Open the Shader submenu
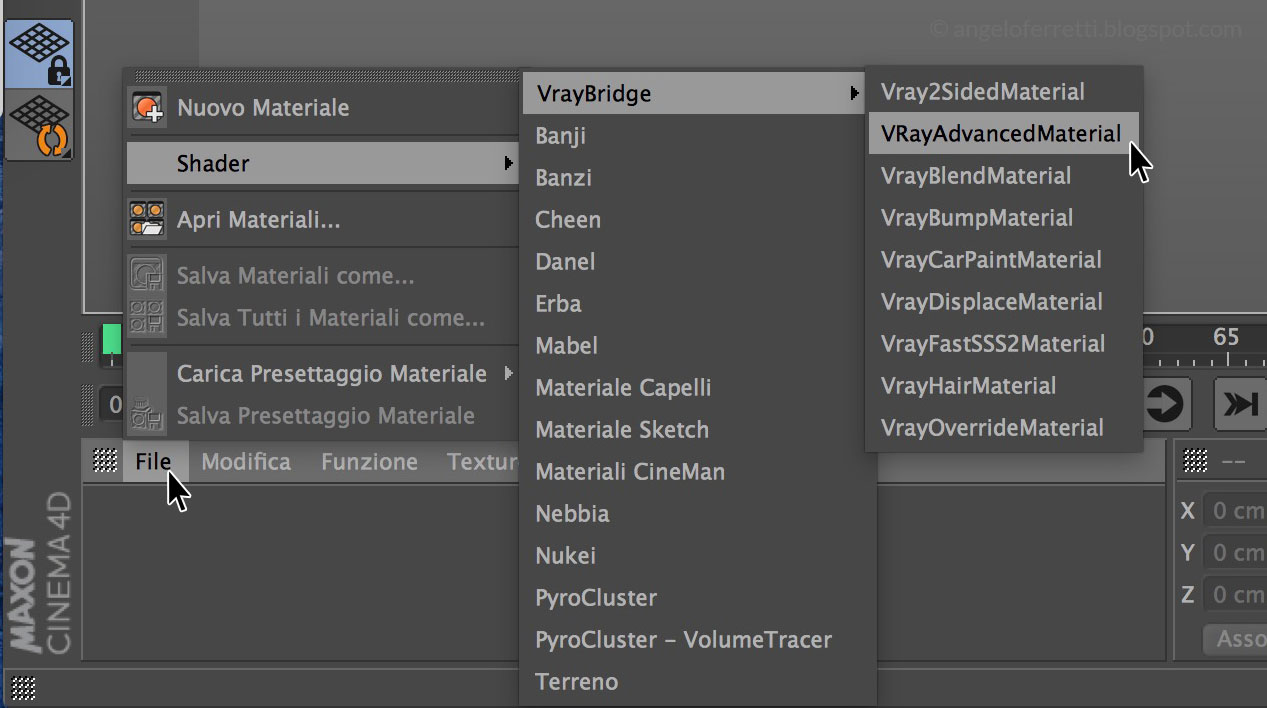 click(323, 163)
